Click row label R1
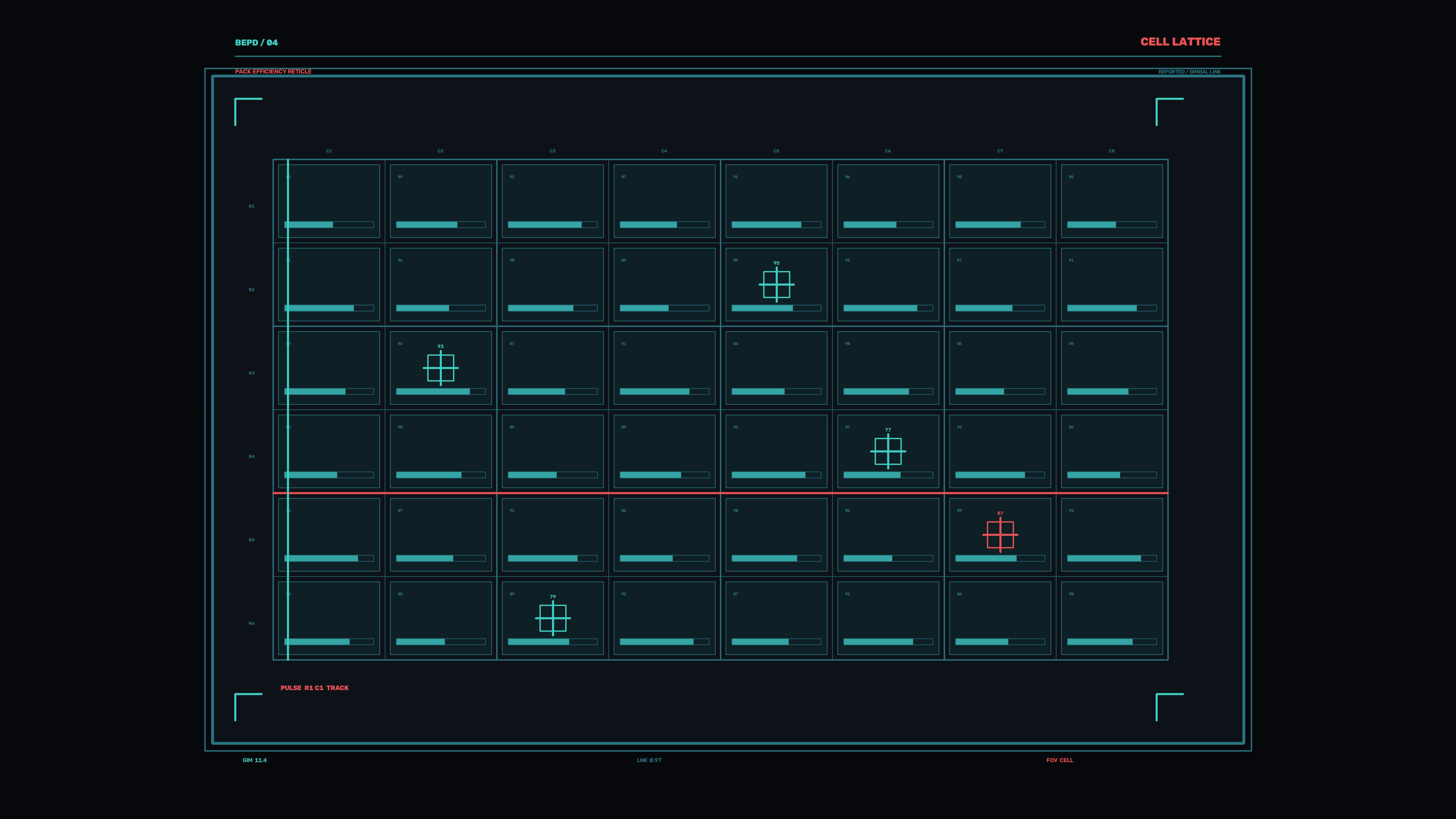 pyautogui.click(x=251, y=206)
